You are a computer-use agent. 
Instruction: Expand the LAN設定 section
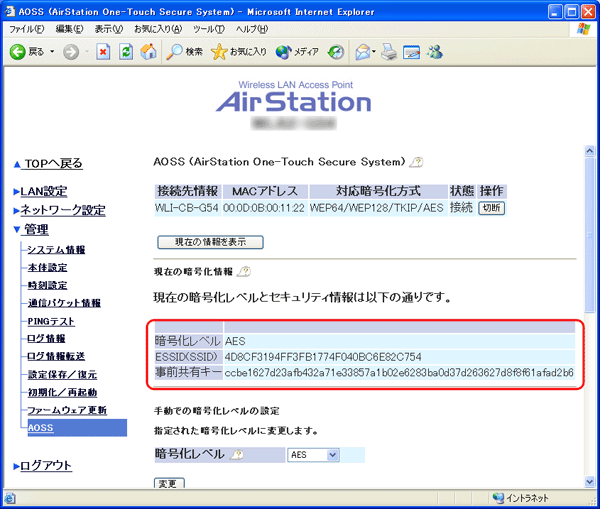coord(43,191)
